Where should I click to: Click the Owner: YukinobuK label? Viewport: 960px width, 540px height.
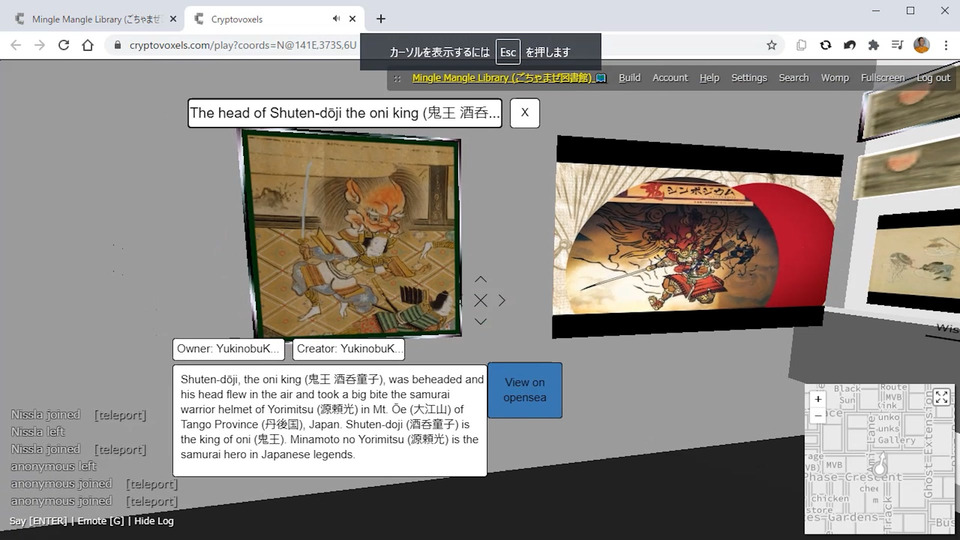pos(228,349)
